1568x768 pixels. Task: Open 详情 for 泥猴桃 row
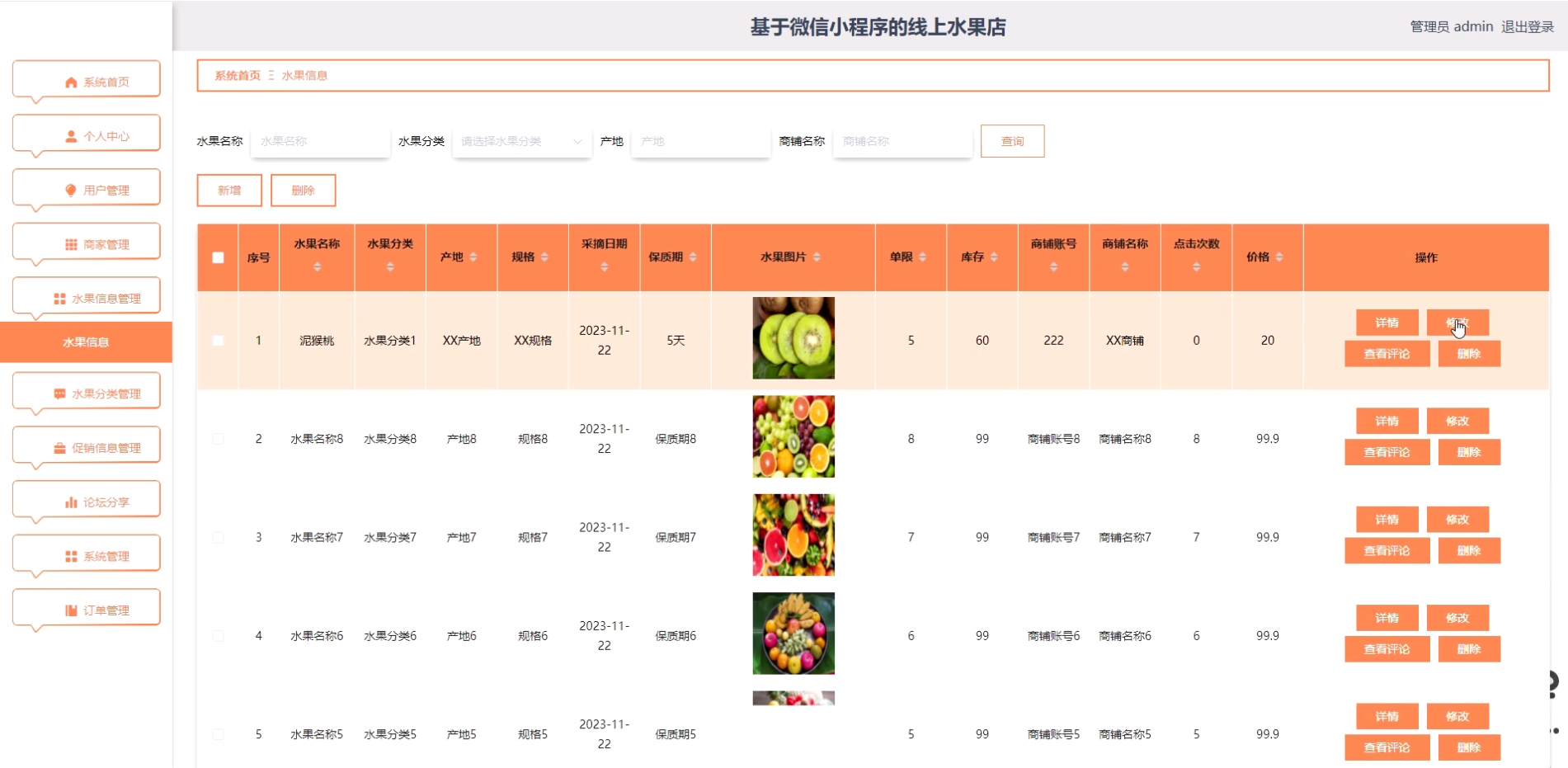(1387, 323)
